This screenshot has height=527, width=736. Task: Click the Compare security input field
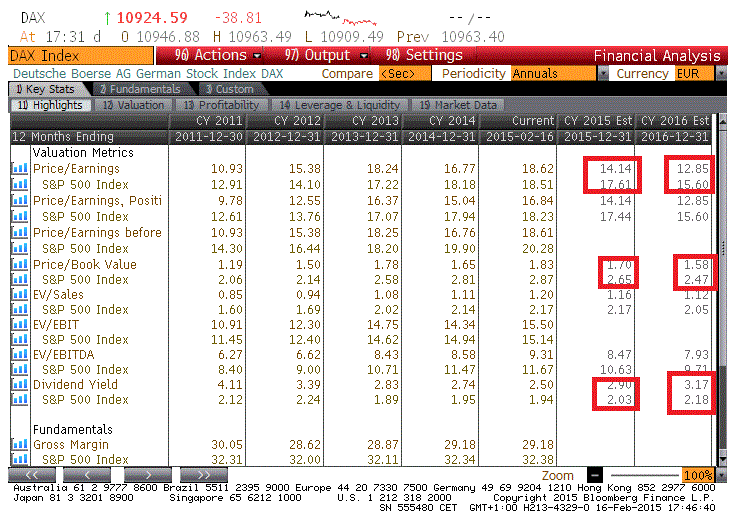point(405,74)
